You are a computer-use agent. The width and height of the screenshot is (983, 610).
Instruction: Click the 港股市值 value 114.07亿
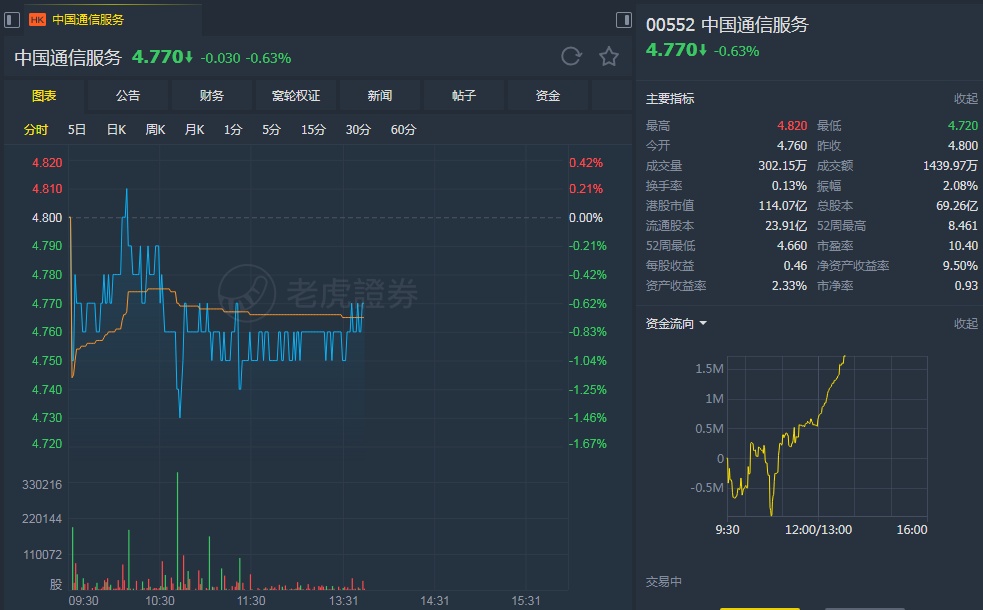coord(782,206)
